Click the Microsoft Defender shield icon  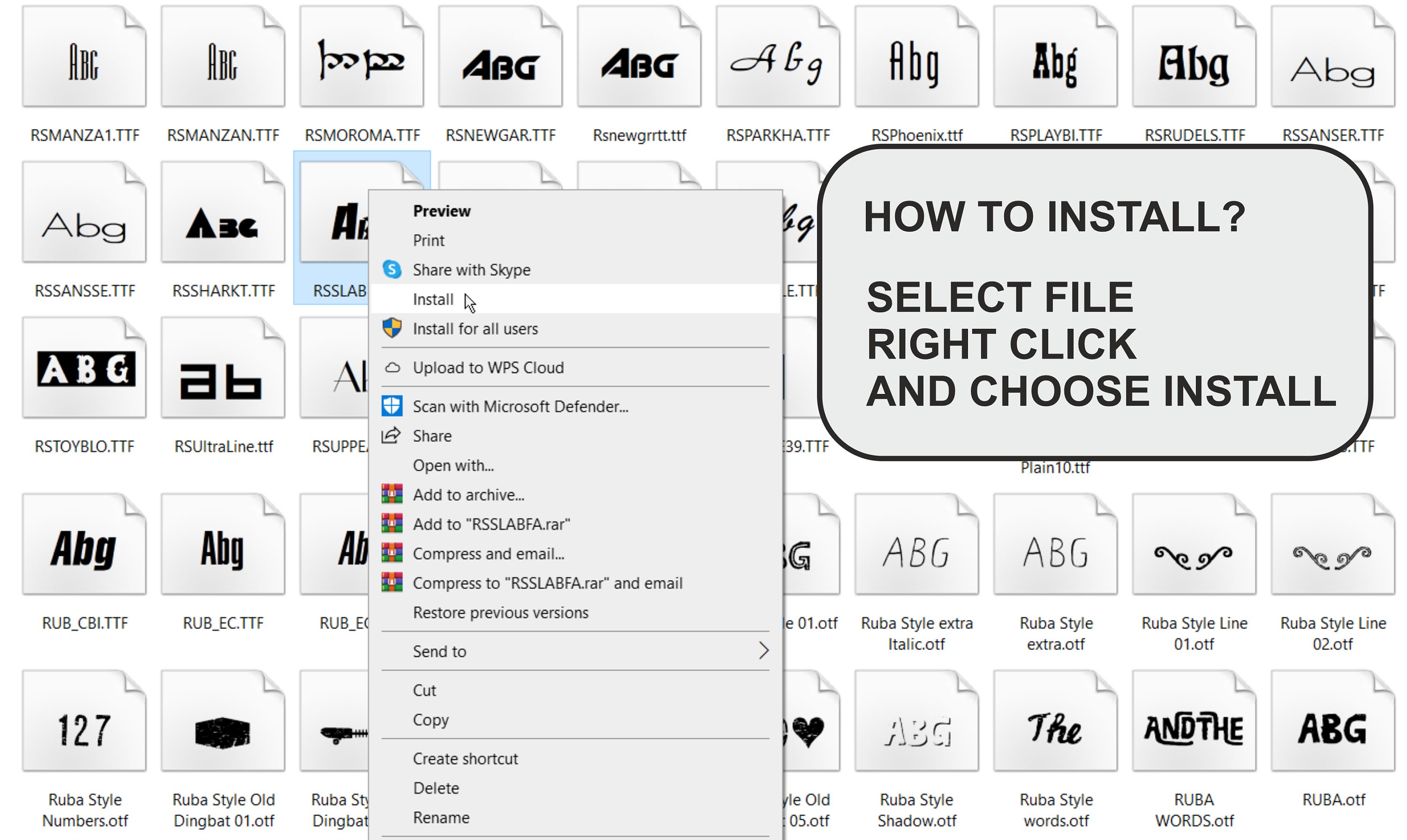(x=392, y=406)
